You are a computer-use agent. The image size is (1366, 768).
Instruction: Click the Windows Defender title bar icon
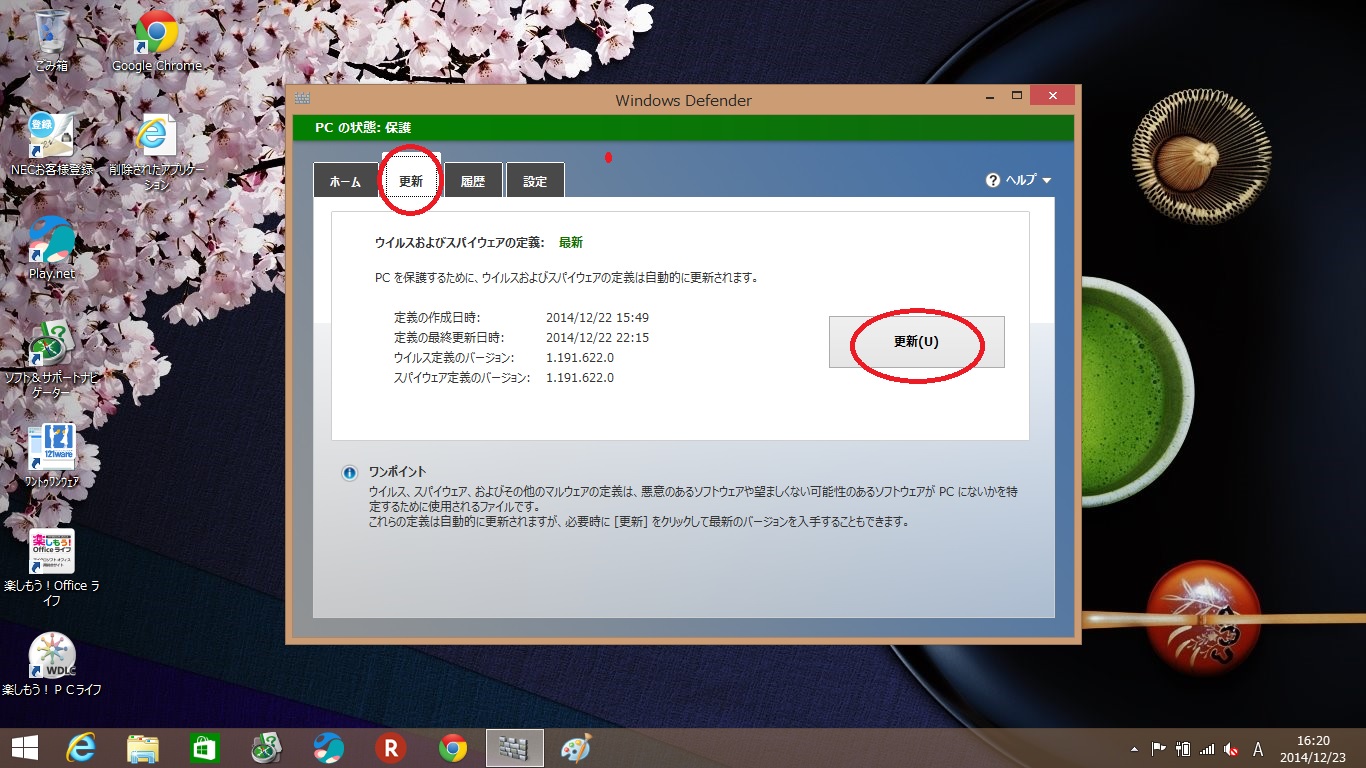click(x=302, y=98)
